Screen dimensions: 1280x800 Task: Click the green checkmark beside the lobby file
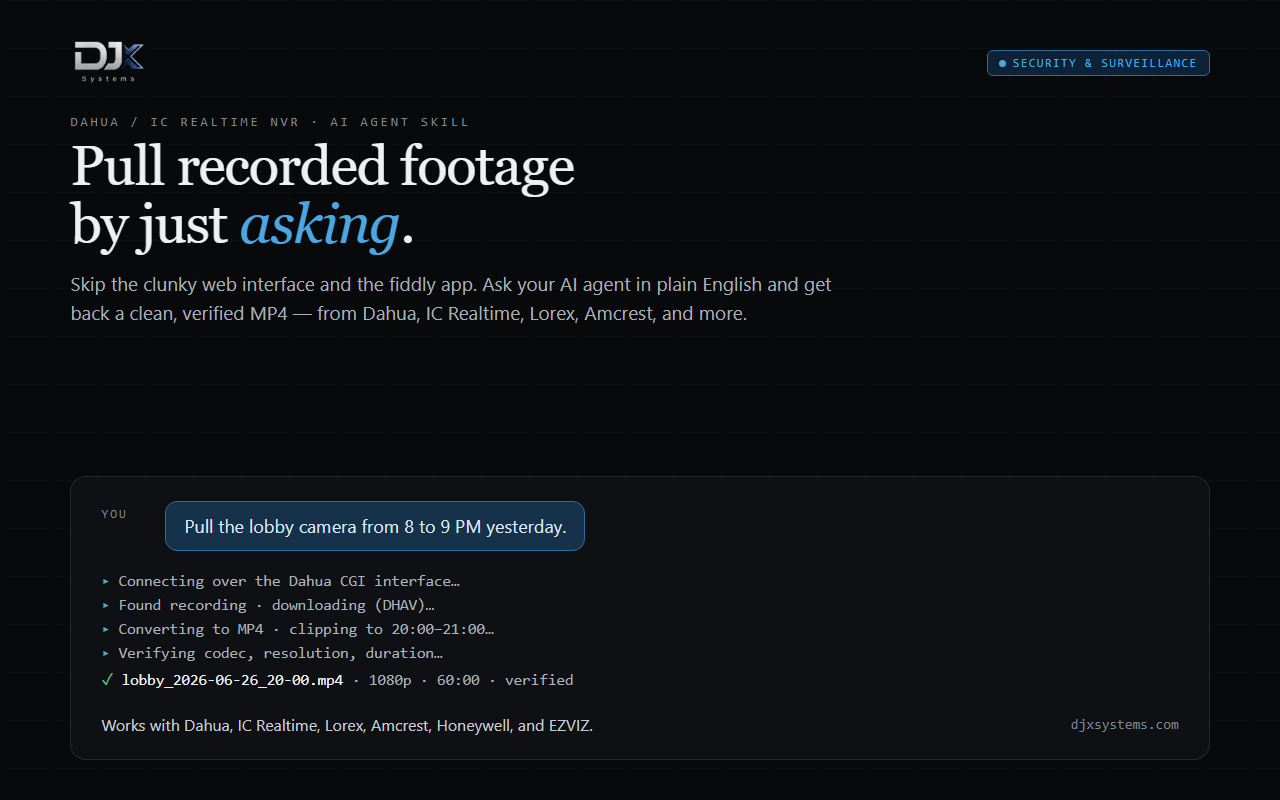coord(107,680)
